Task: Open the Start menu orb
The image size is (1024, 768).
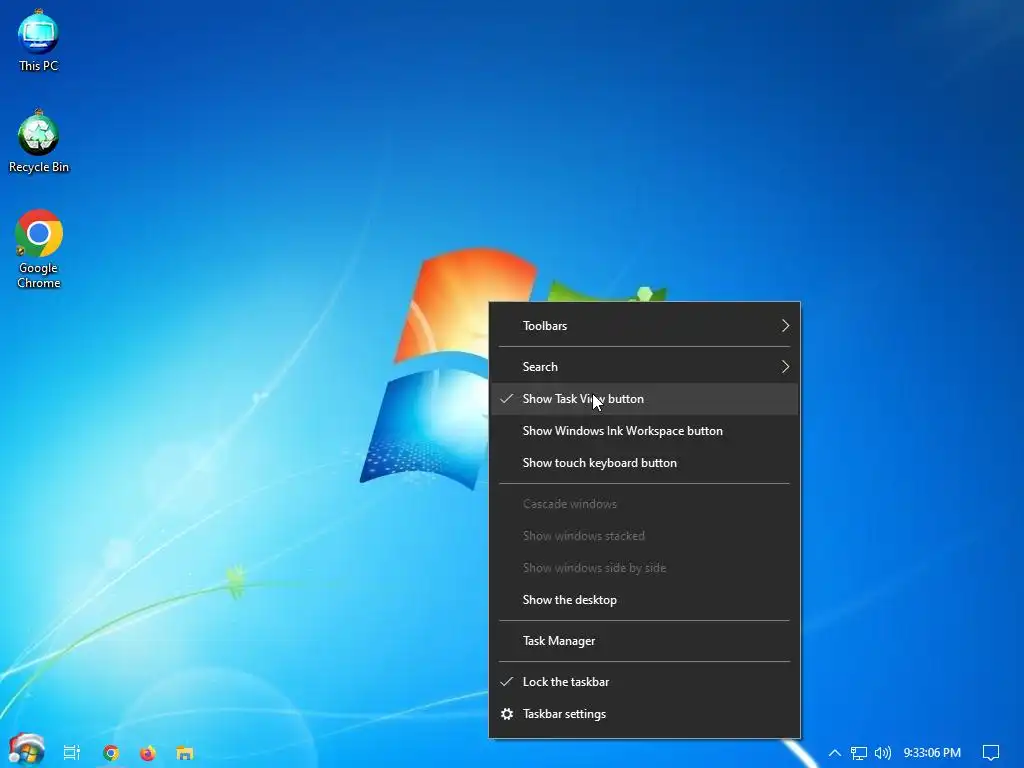Action: [26, 750]
